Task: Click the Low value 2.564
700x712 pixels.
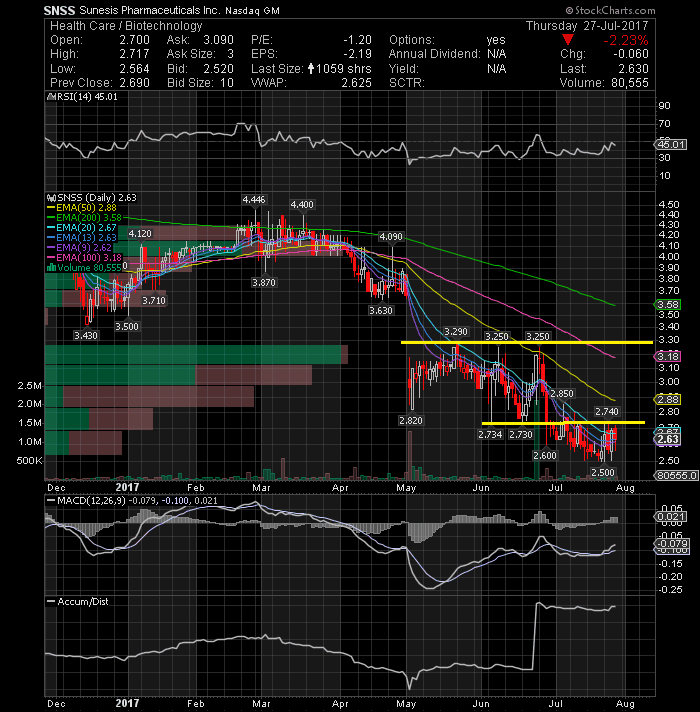Action: pyautogui.click(x=134, y=69)
